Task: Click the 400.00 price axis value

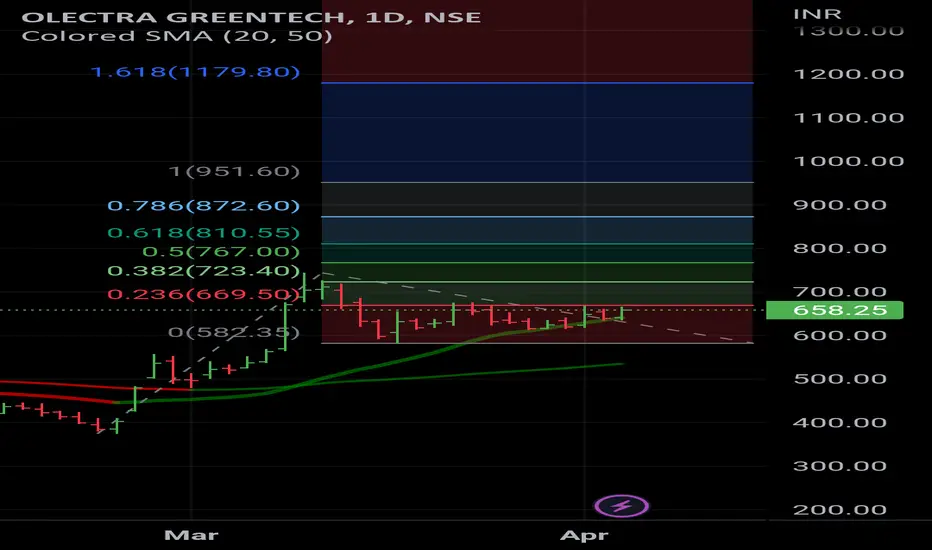Action: 840,422
